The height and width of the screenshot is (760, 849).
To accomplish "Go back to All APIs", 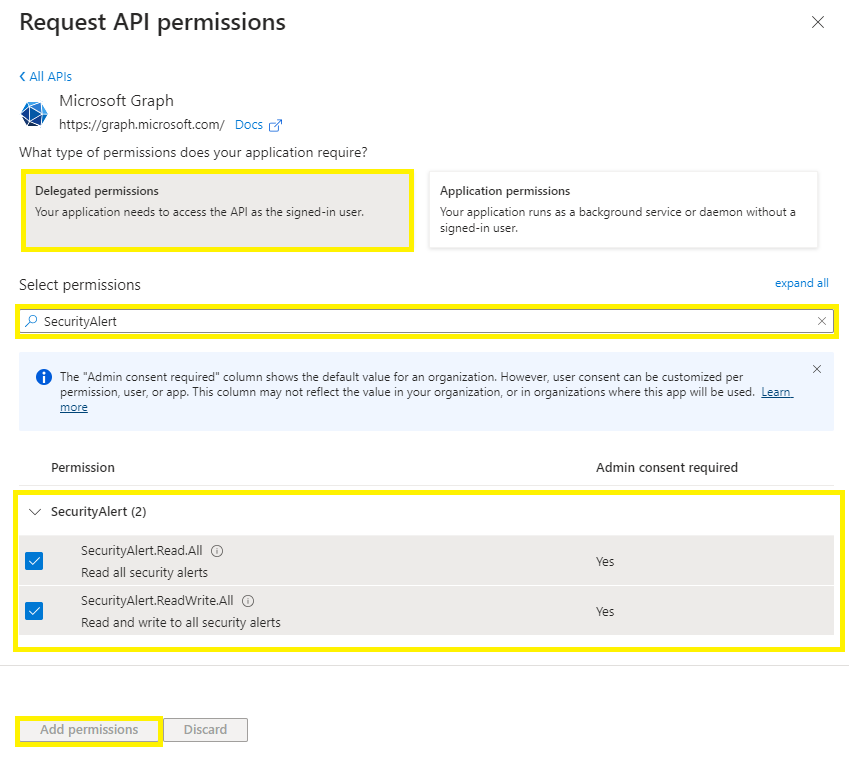I will [x=45, y=76].
